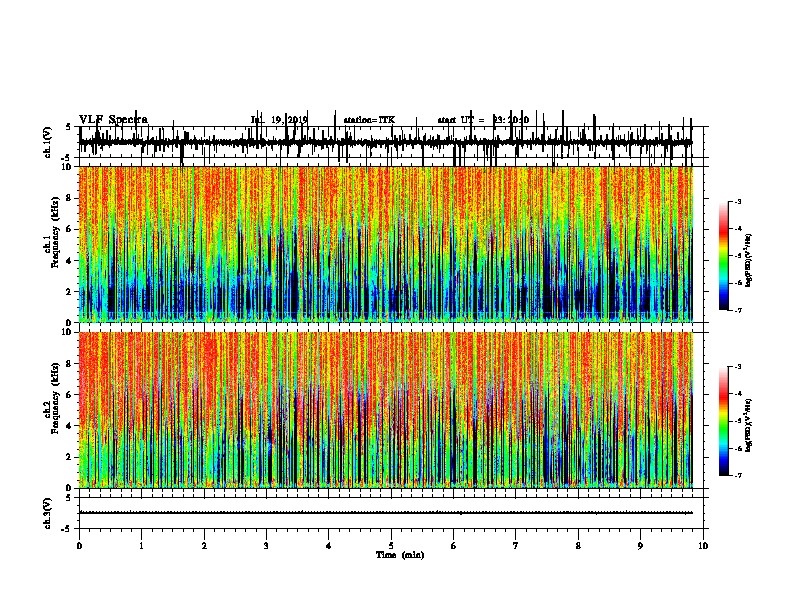Click the ch.2 spectrogram color bar
Screen dimensions: 792x612
724,421
